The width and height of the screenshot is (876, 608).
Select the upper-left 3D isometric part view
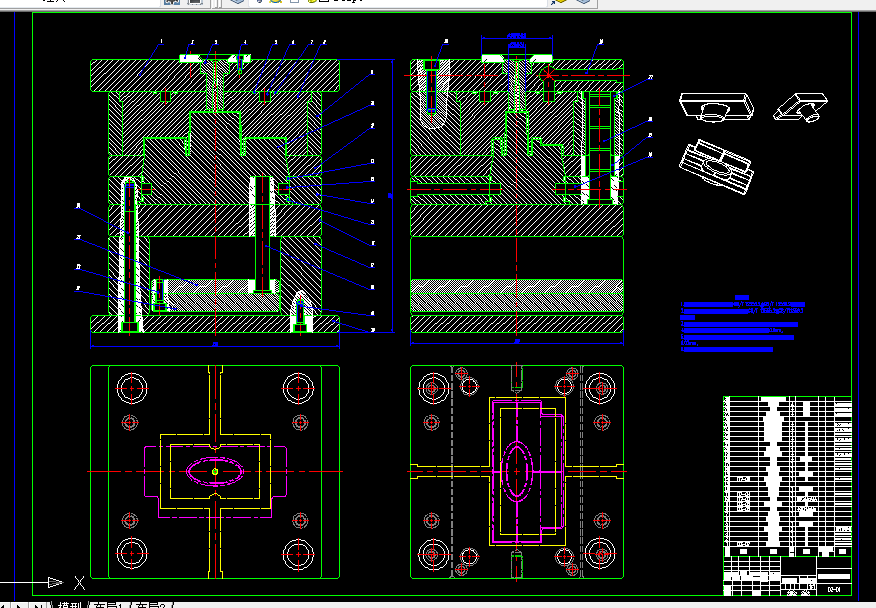pos(716,107)
